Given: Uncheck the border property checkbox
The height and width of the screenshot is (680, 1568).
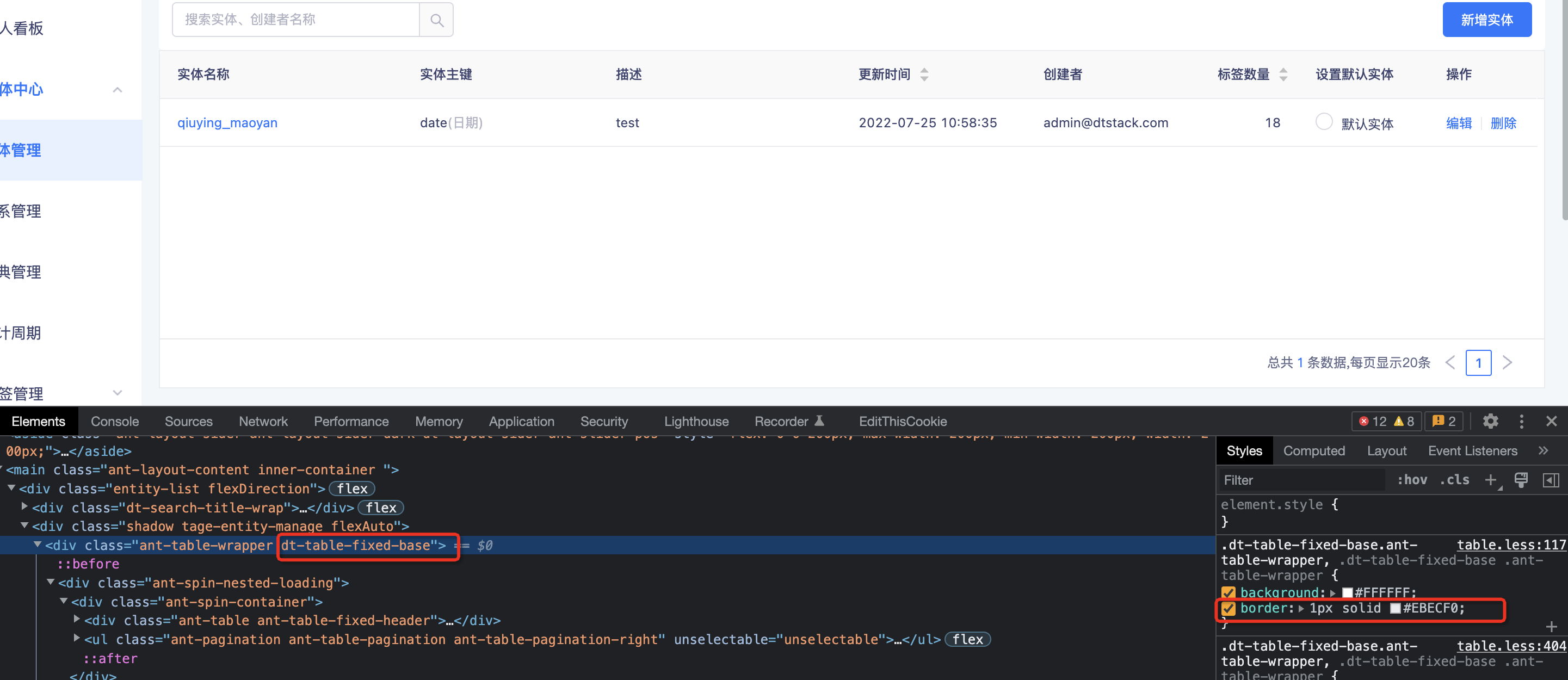Looking at the screenshot, I should tap(1229, 608).
